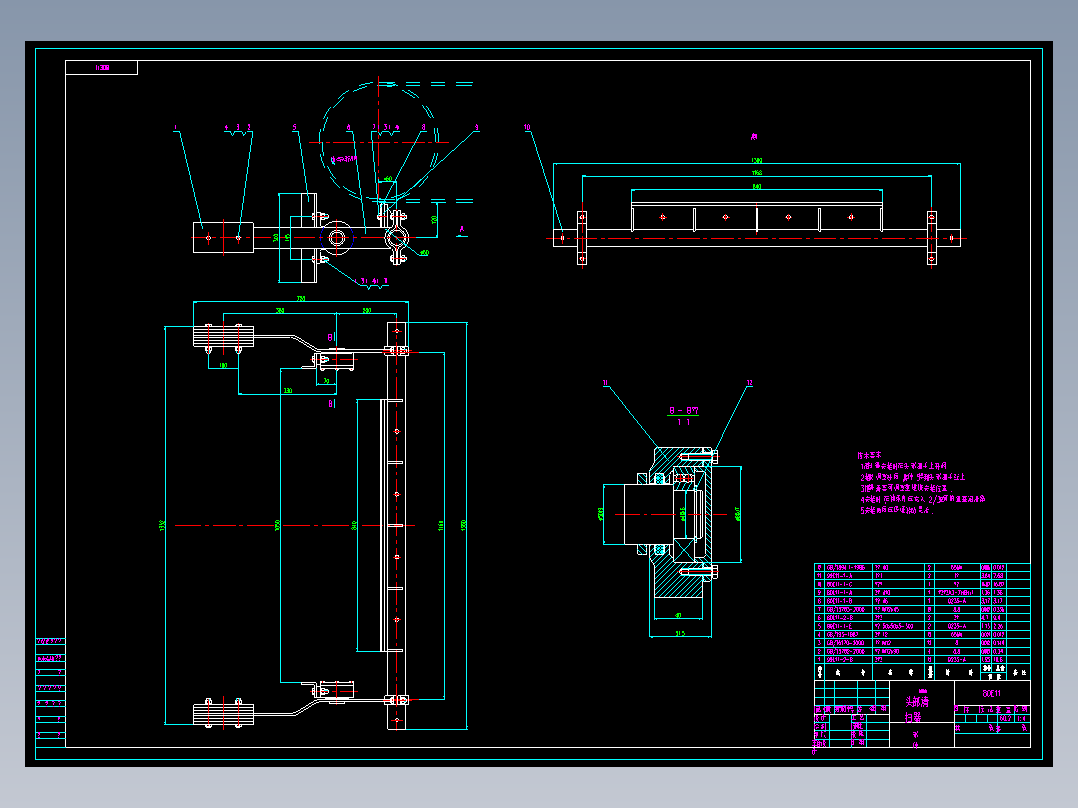Select the view direction arrow labeled A
This screenshot has width=1078, height=808.
coord(462,231)
